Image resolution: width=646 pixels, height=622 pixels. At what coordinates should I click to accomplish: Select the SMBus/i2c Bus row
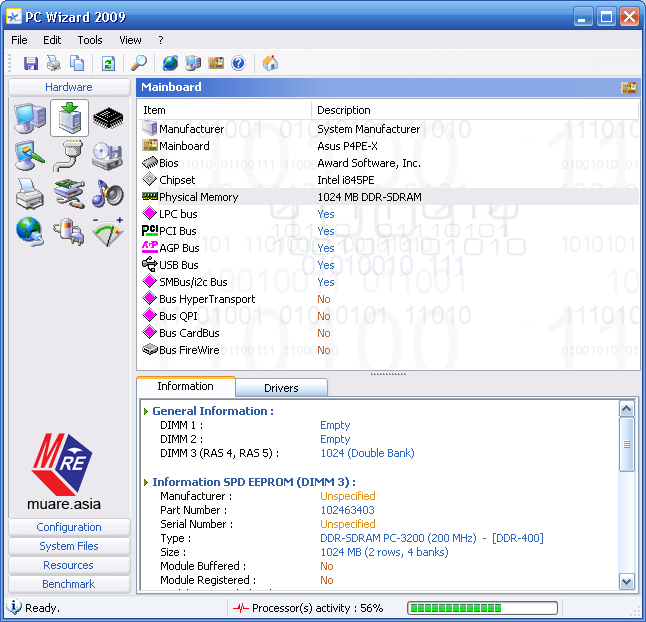pyautogui.click(x=388, y=282)
